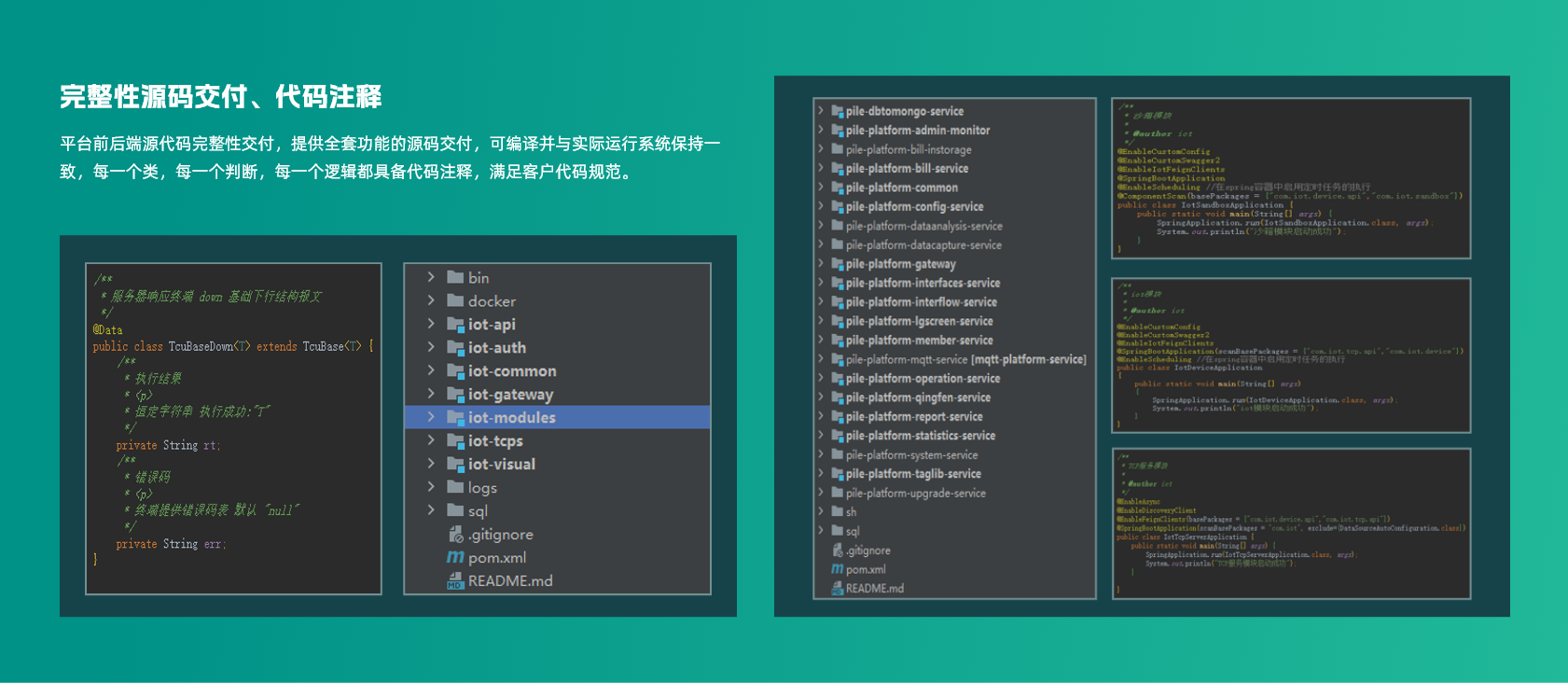The height and width of the screenshot is (683, 1568).
Task: Click the Maven pom.xml icon in pile-platform tree
Action: 837,569
